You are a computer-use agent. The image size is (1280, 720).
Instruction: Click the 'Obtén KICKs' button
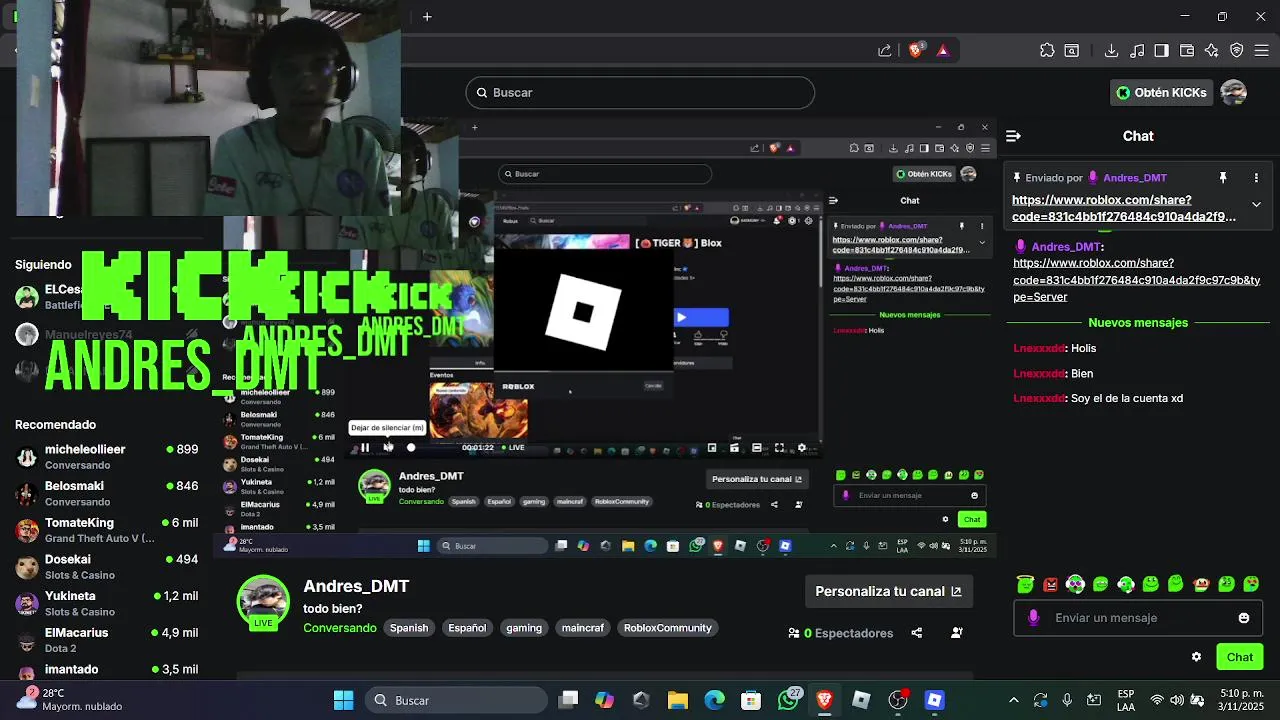pyautogui.click(x=1161, y=93)
